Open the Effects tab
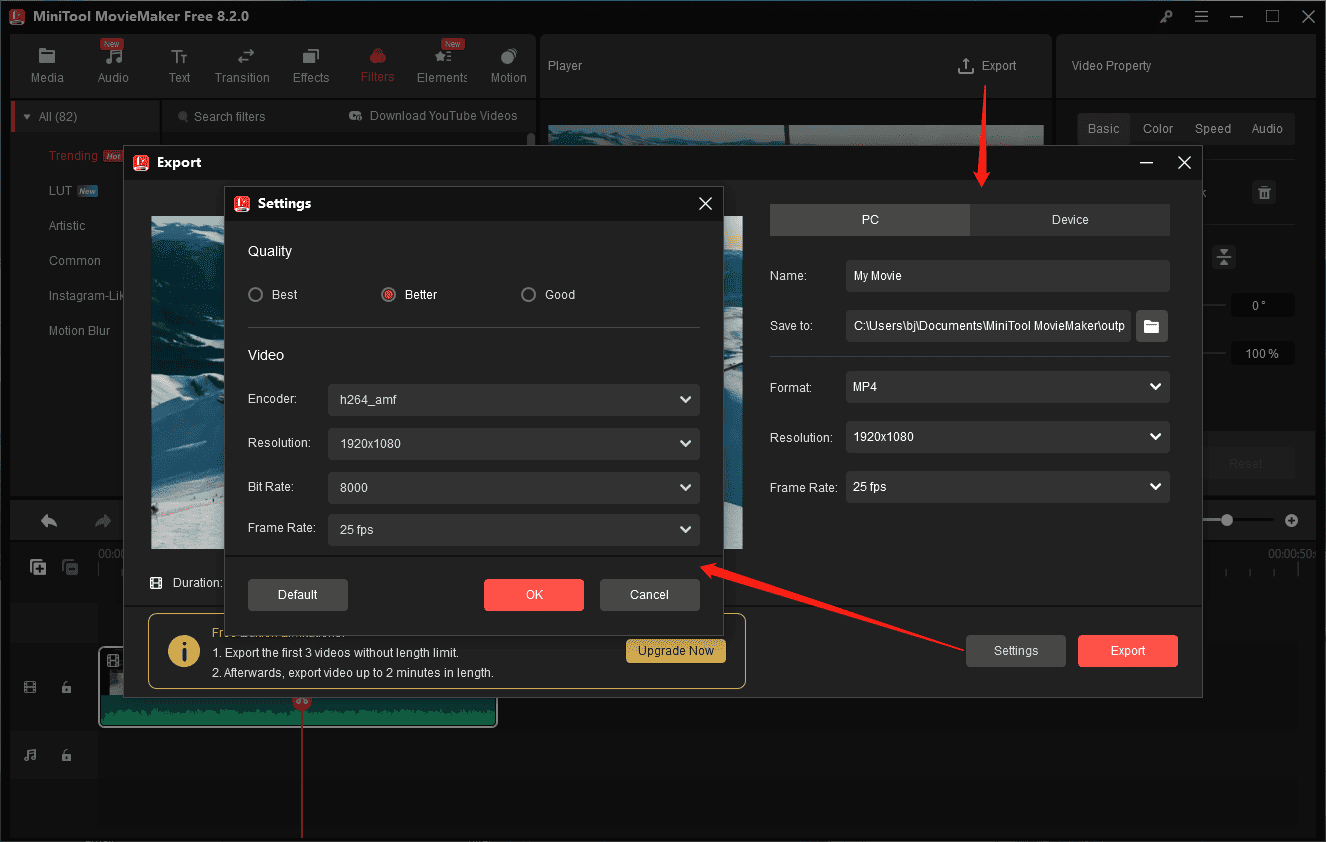The height and width of the screenshot is (842, 1326). pos(311,66)
